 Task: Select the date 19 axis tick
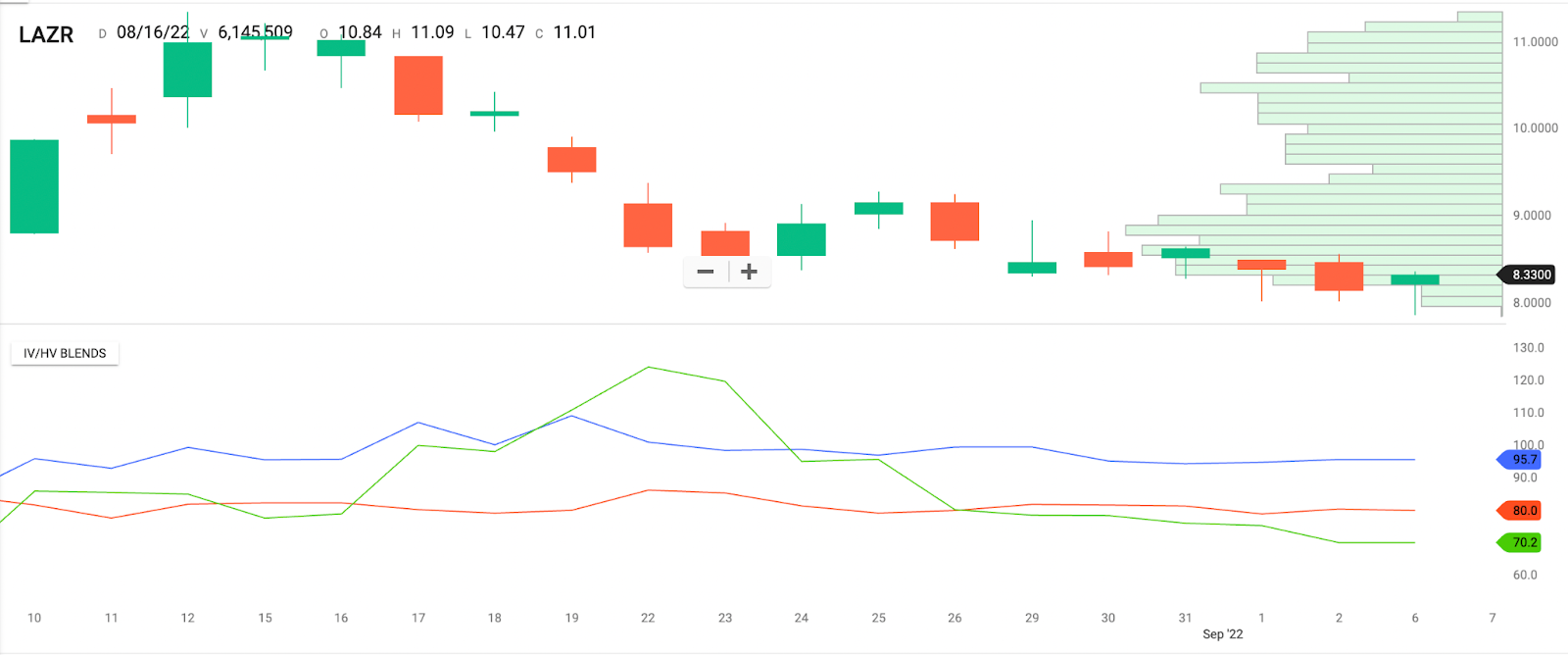(571, 618)
